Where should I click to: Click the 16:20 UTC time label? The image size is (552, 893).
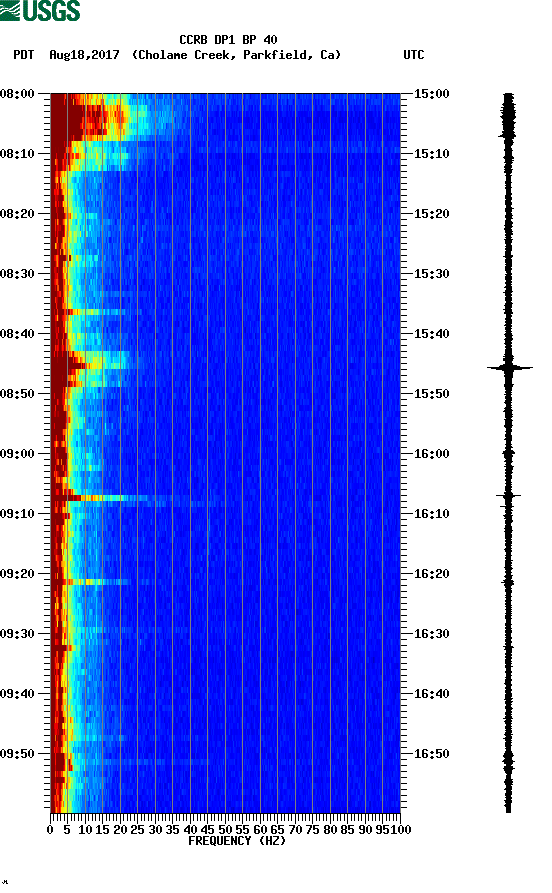(x=431, y=574)
